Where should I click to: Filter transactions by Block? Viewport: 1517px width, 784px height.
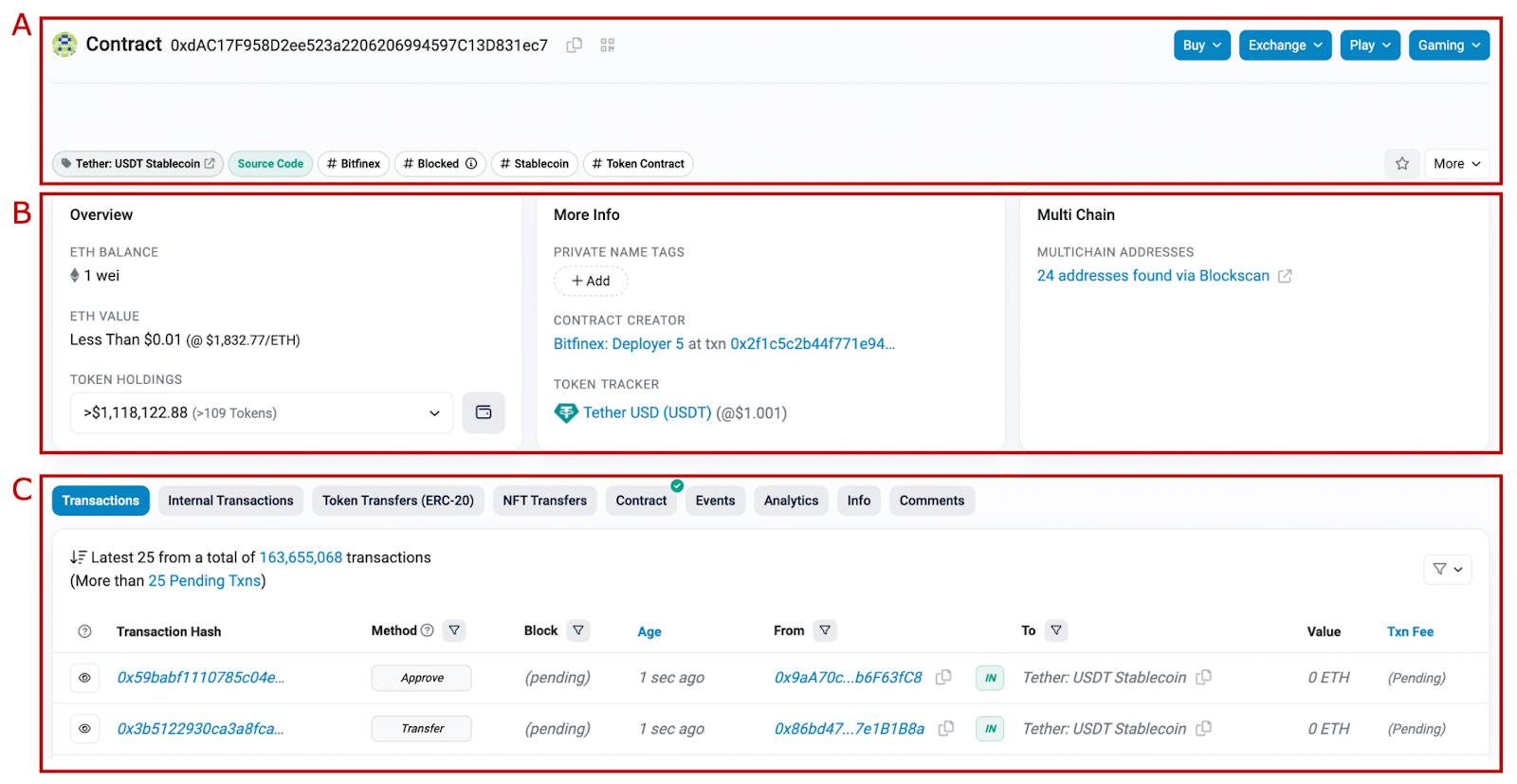[578, 630]
